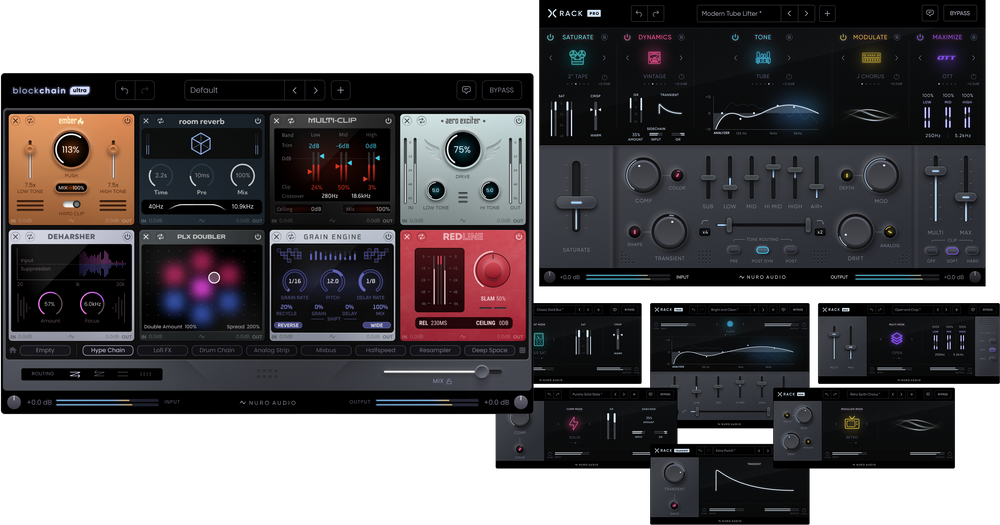This screenshot has height=525, width=1000.
Task: Toggle the Hard Clip switch on Ember
Action: 71,204
